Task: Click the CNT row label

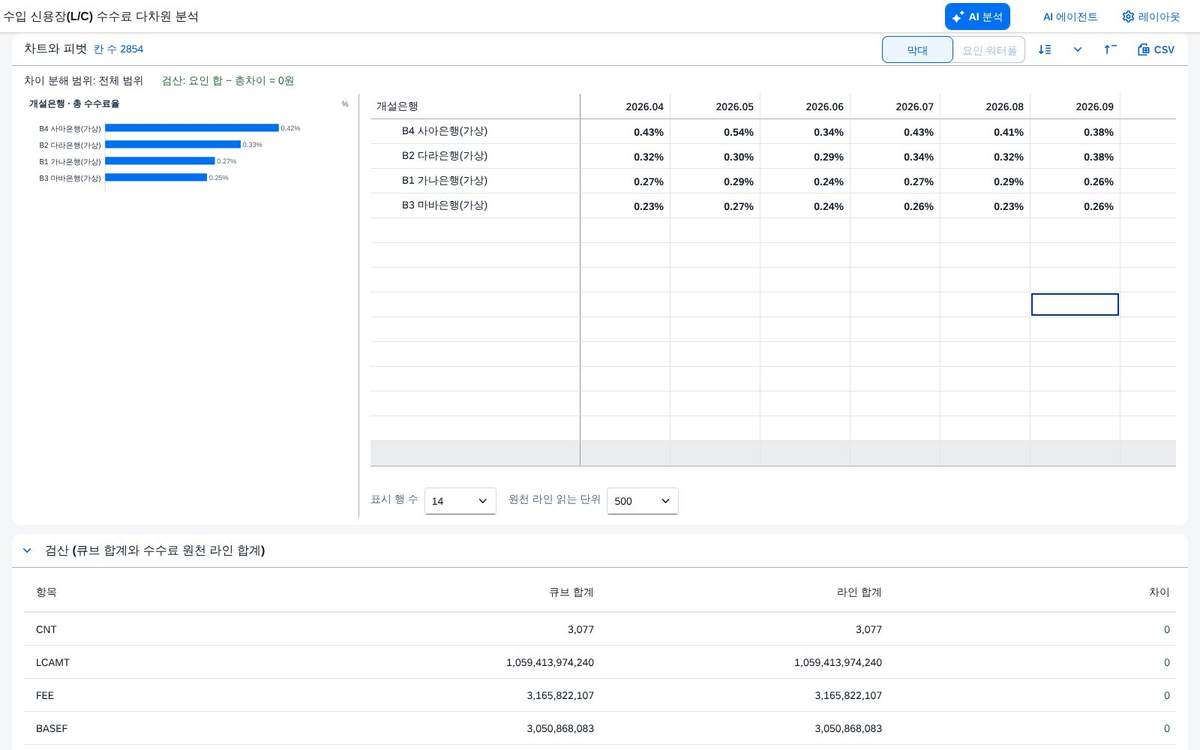Action: pos(47,629)
